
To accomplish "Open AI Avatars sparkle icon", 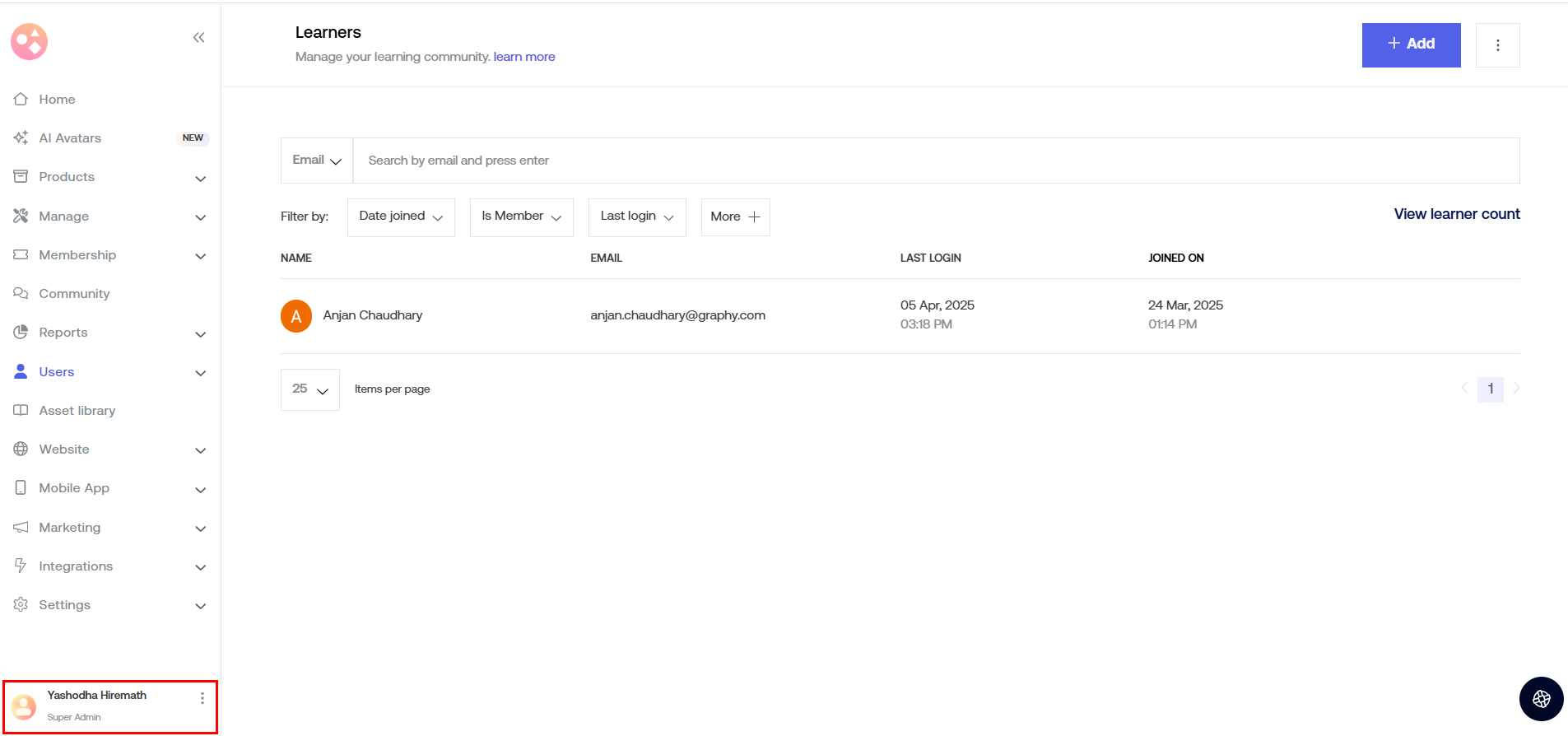I will click(x=21, y=138).
